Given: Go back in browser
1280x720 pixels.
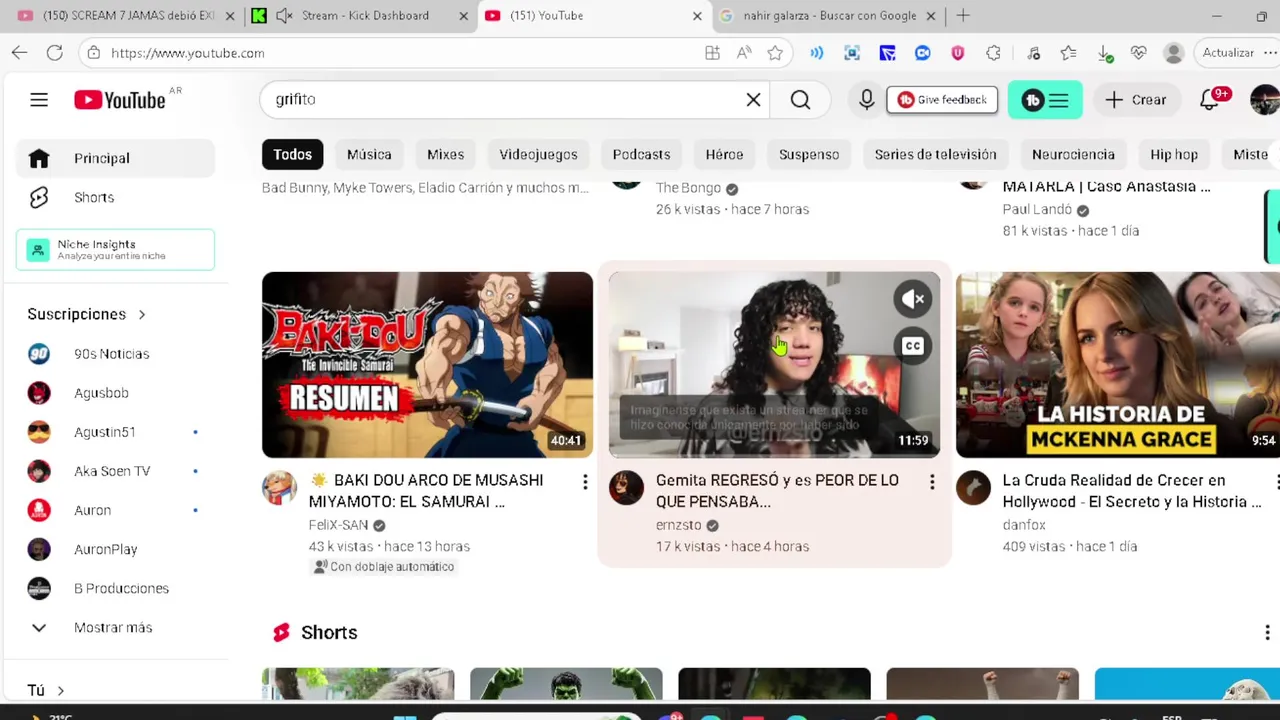Looking at the screenshot, I should tap(19, 53).
